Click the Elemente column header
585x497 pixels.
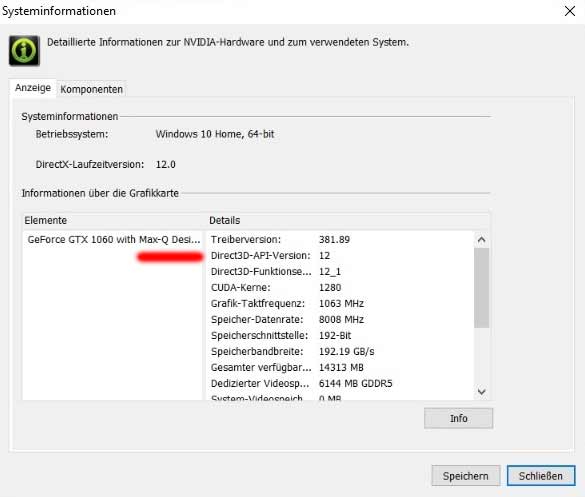tap(46, 221)
